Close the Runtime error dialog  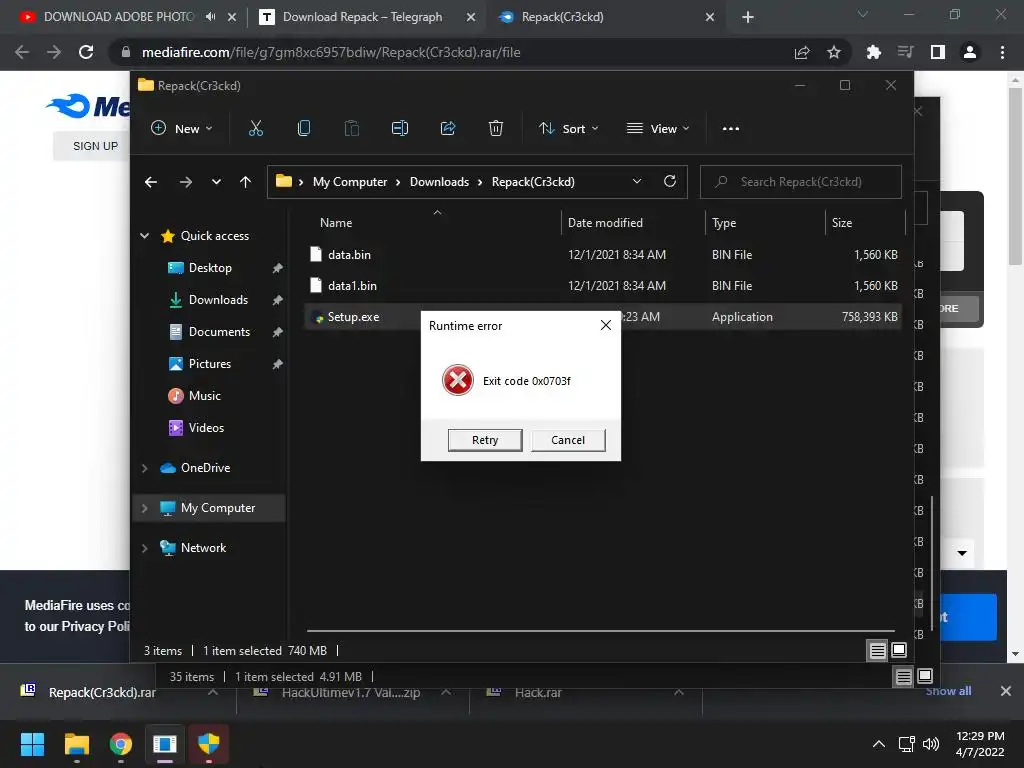605,325
